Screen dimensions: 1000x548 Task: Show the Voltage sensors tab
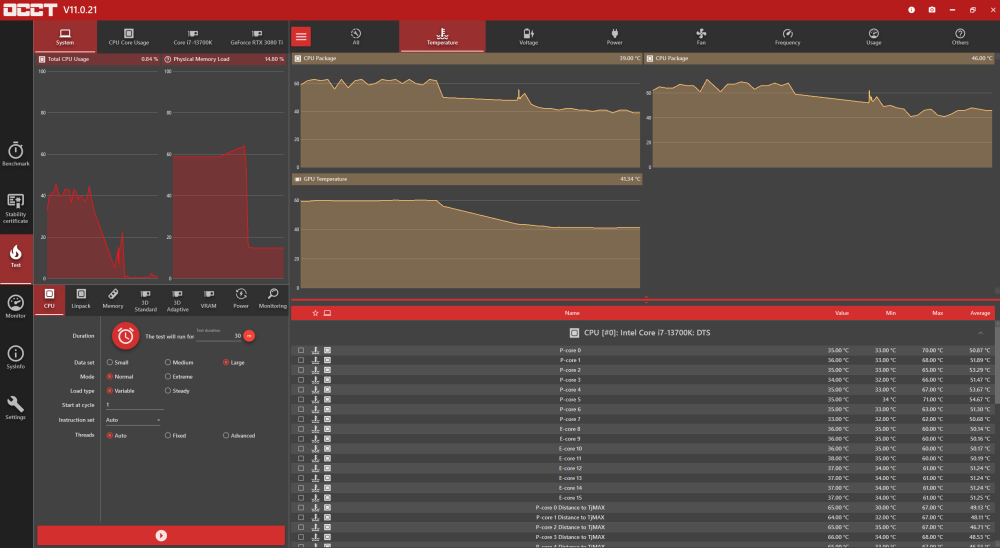[x=528, y=36]
